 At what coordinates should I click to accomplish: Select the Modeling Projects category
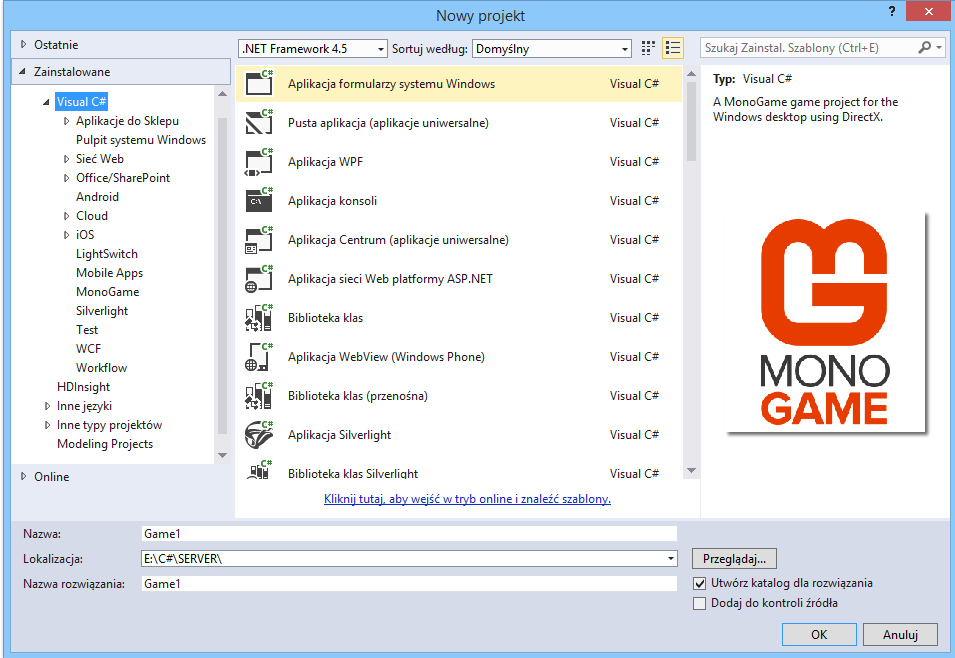pos(105,444)
